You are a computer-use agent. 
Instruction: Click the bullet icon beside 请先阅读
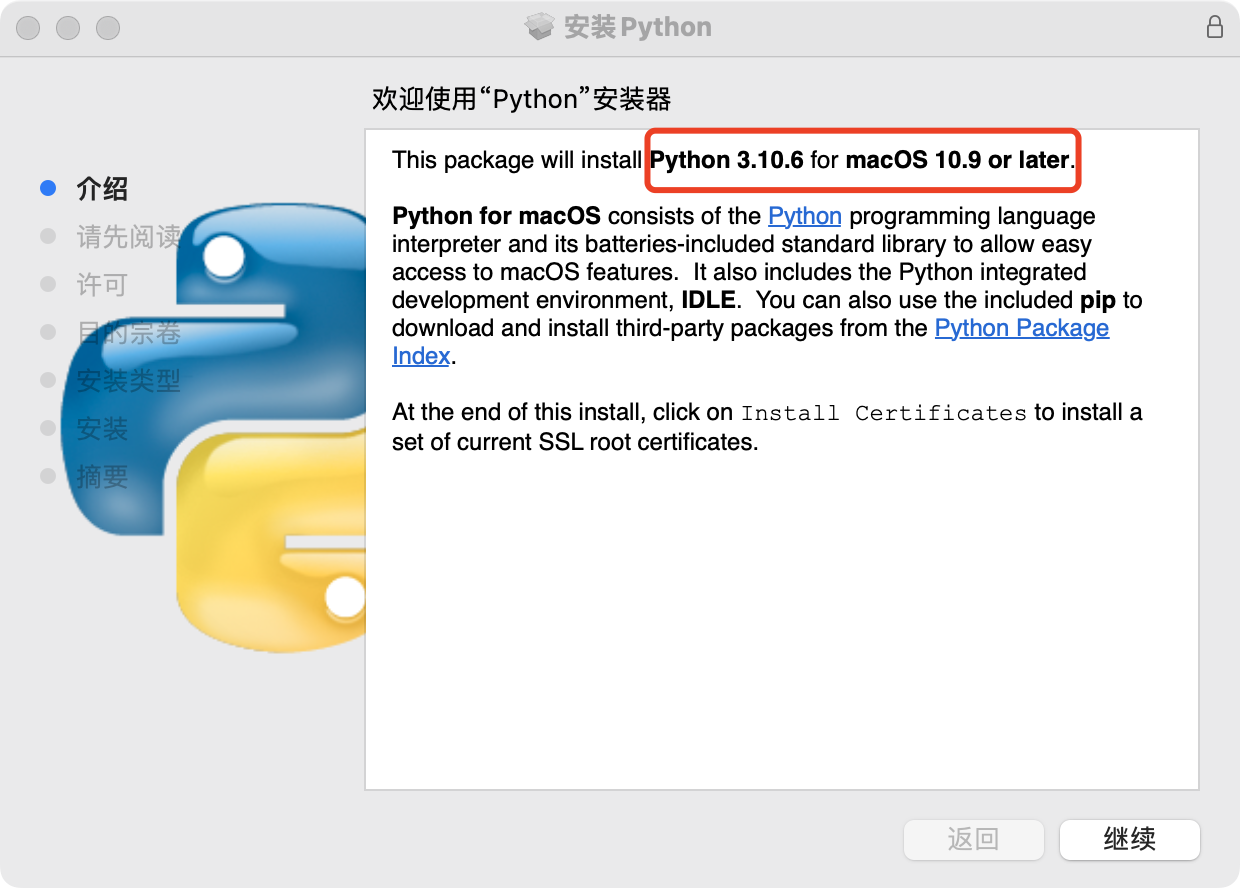48,236
